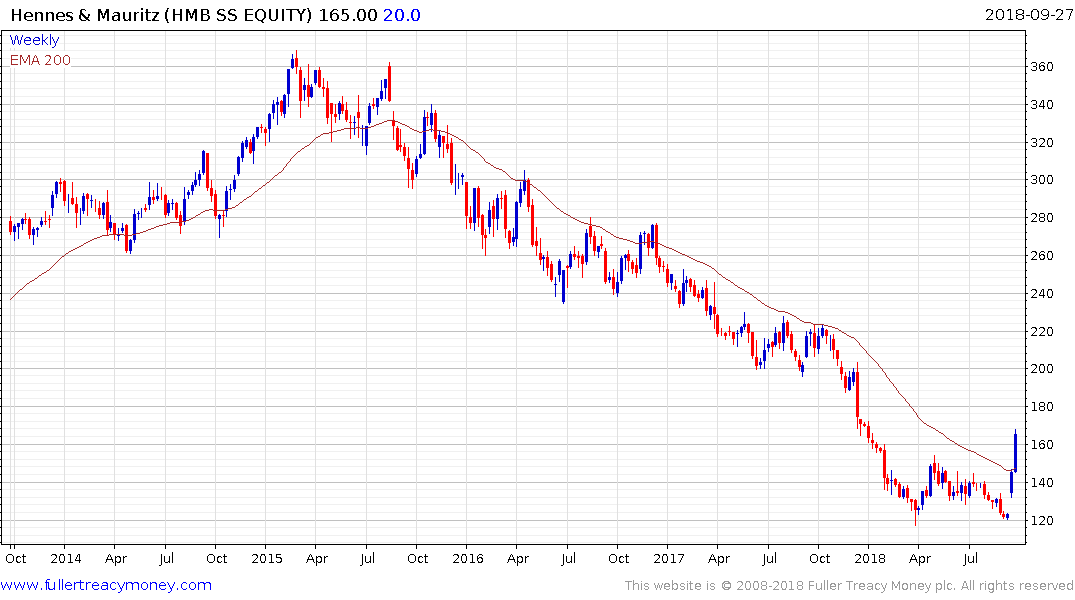Open the www.fullertreacymoney.com link
This screenshot has width=1075, height=600.
point(106,585)
